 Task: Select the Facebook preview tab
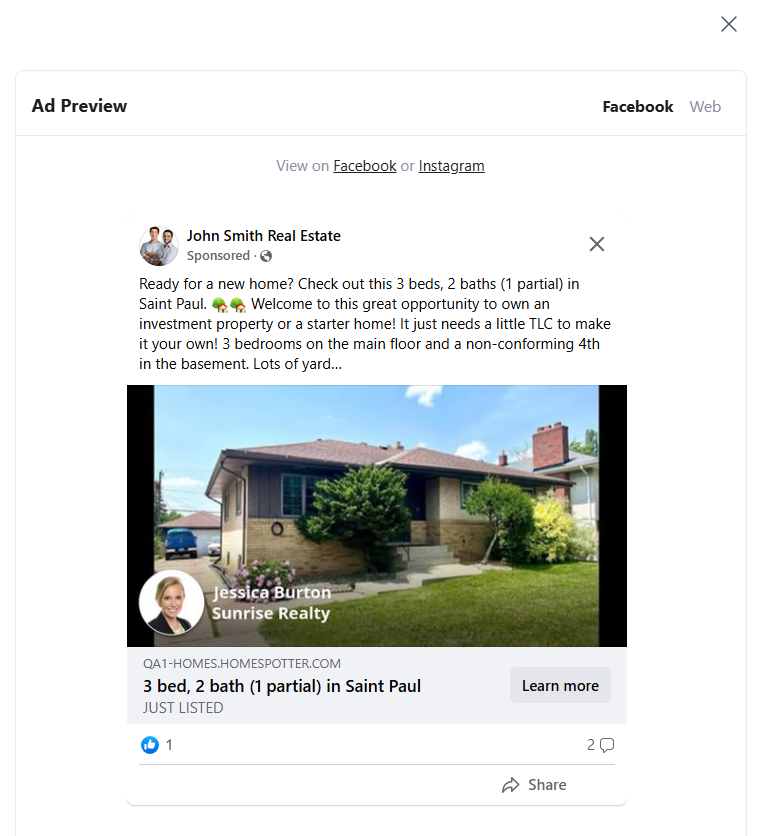(637, 106)
